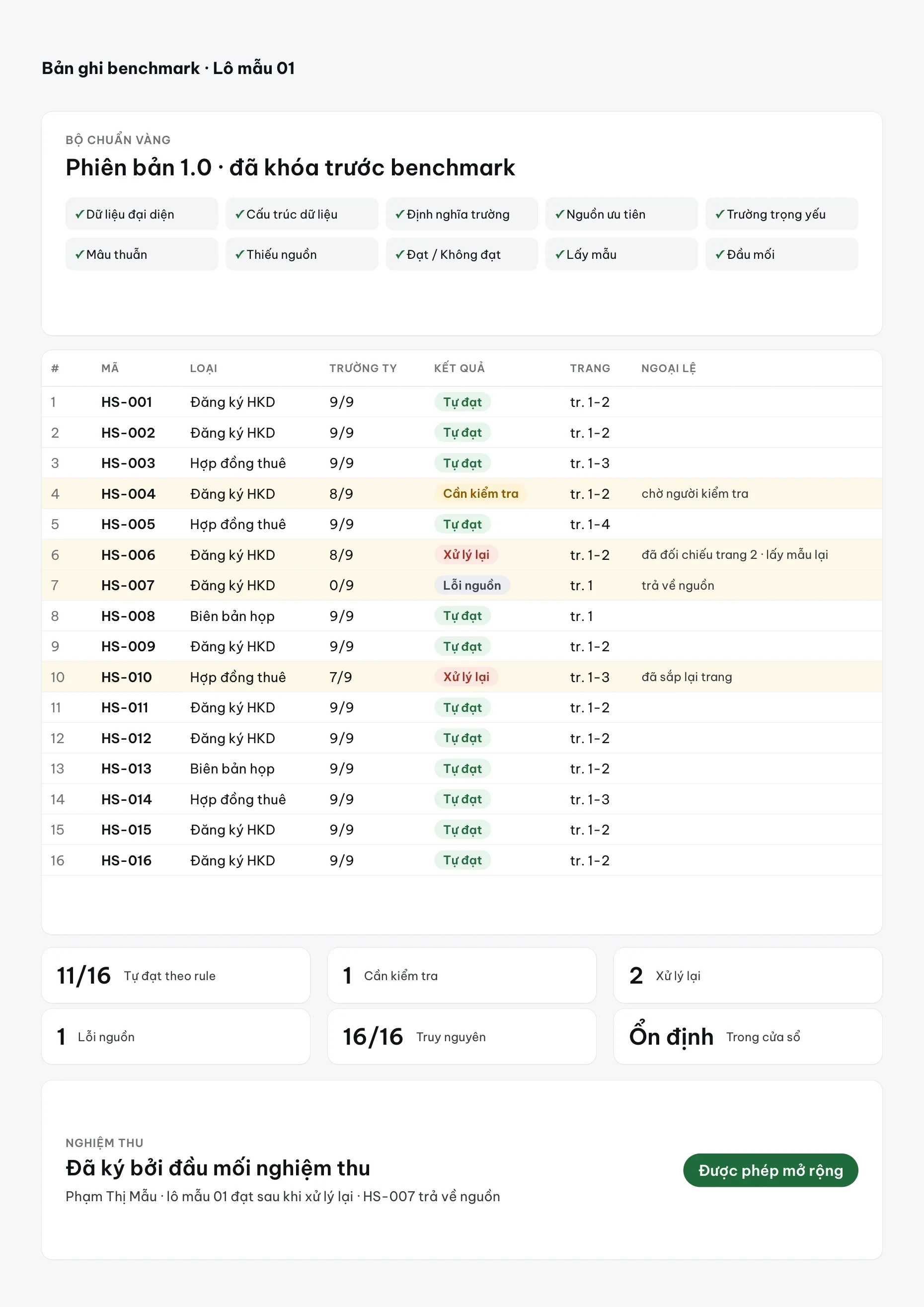Click the 'tr. 1-4' page cell of HS-005

coord(590,524)
